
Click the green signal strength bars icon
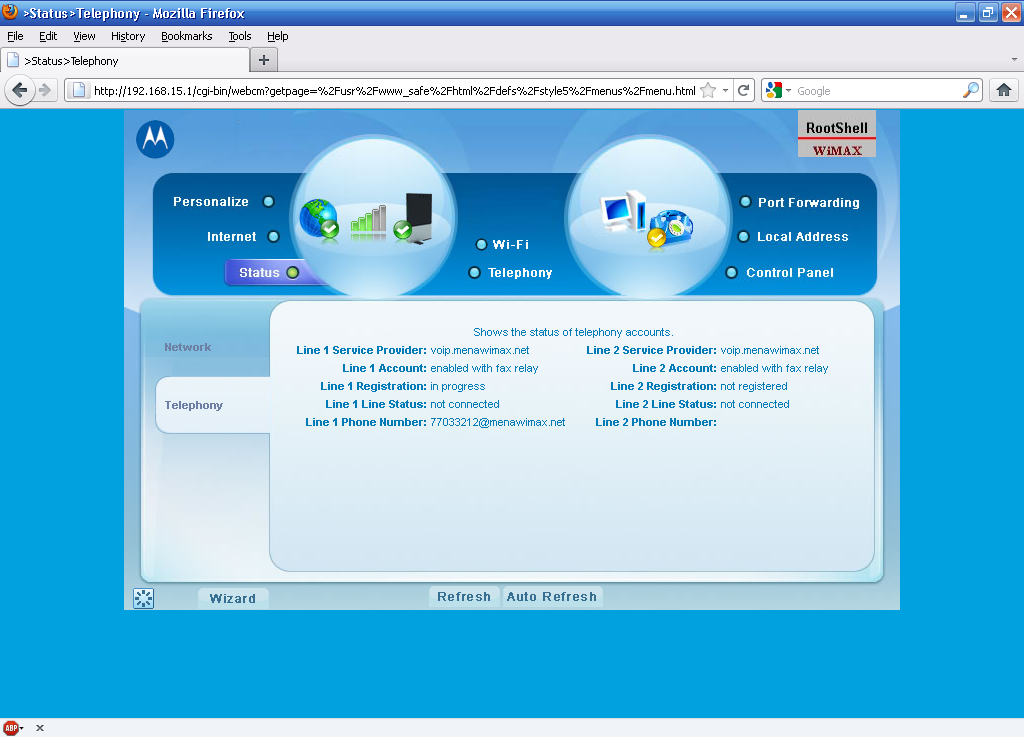[368, 221]
